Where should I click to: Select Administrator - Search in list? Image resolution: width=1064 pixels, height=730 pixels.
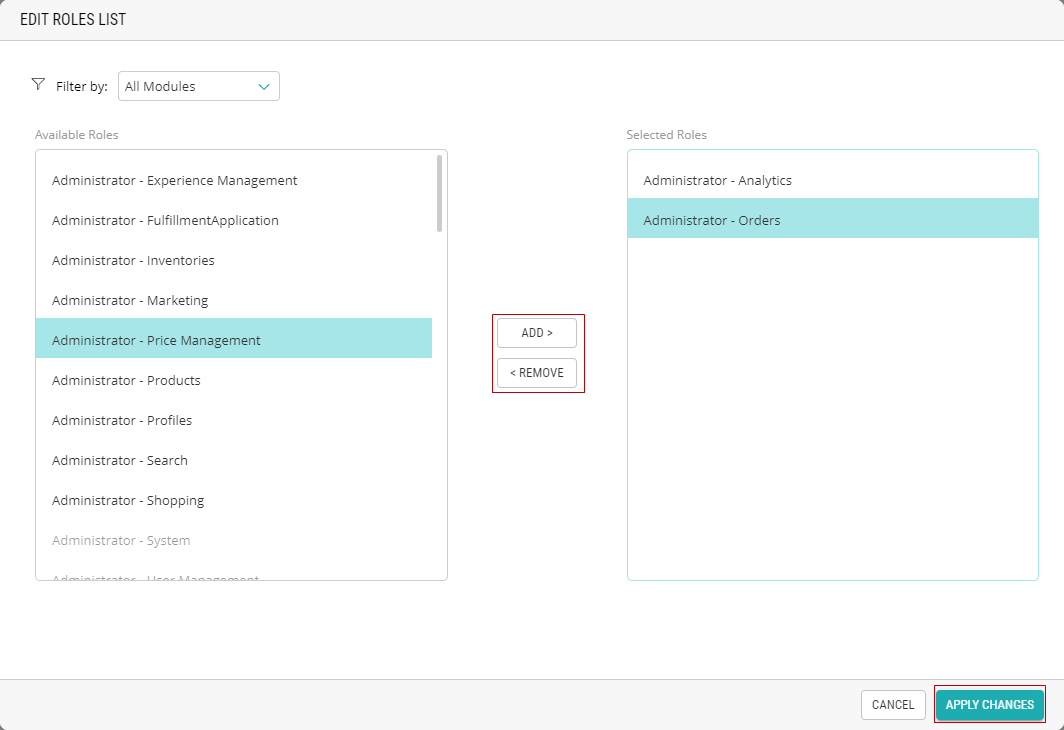coord(120,461)
